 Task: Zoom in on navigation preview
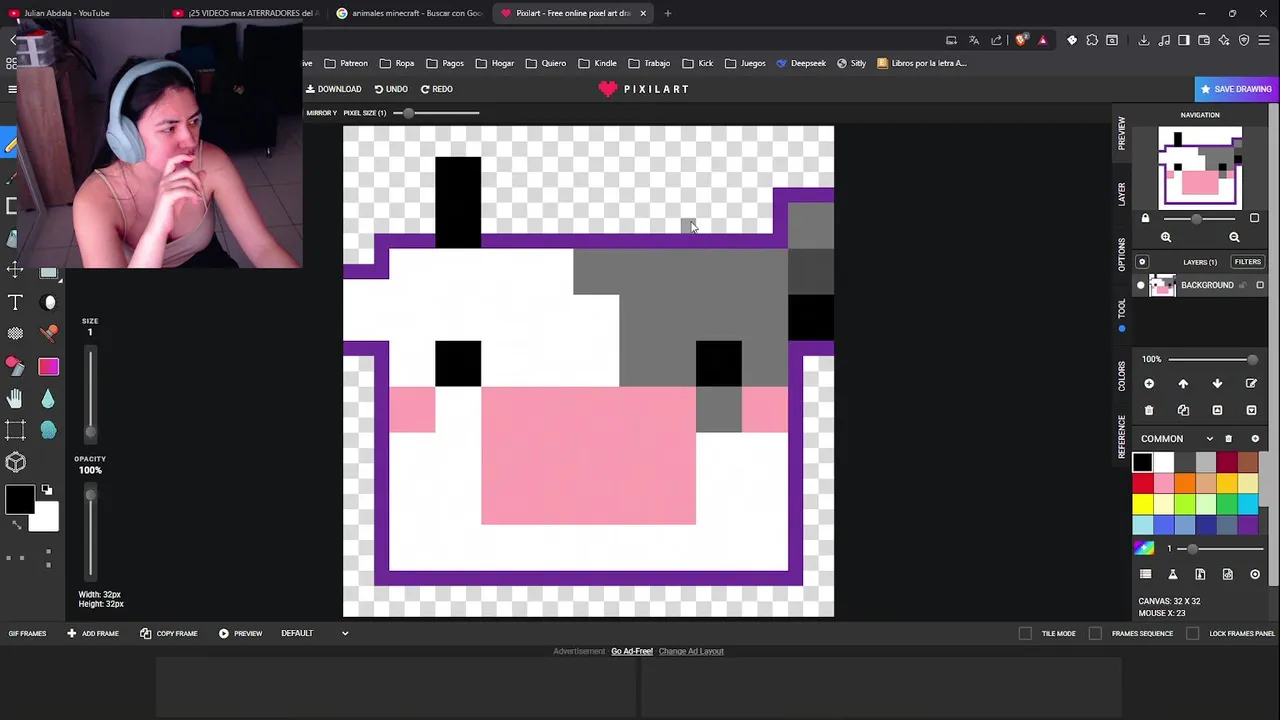tap(1166, 237)
